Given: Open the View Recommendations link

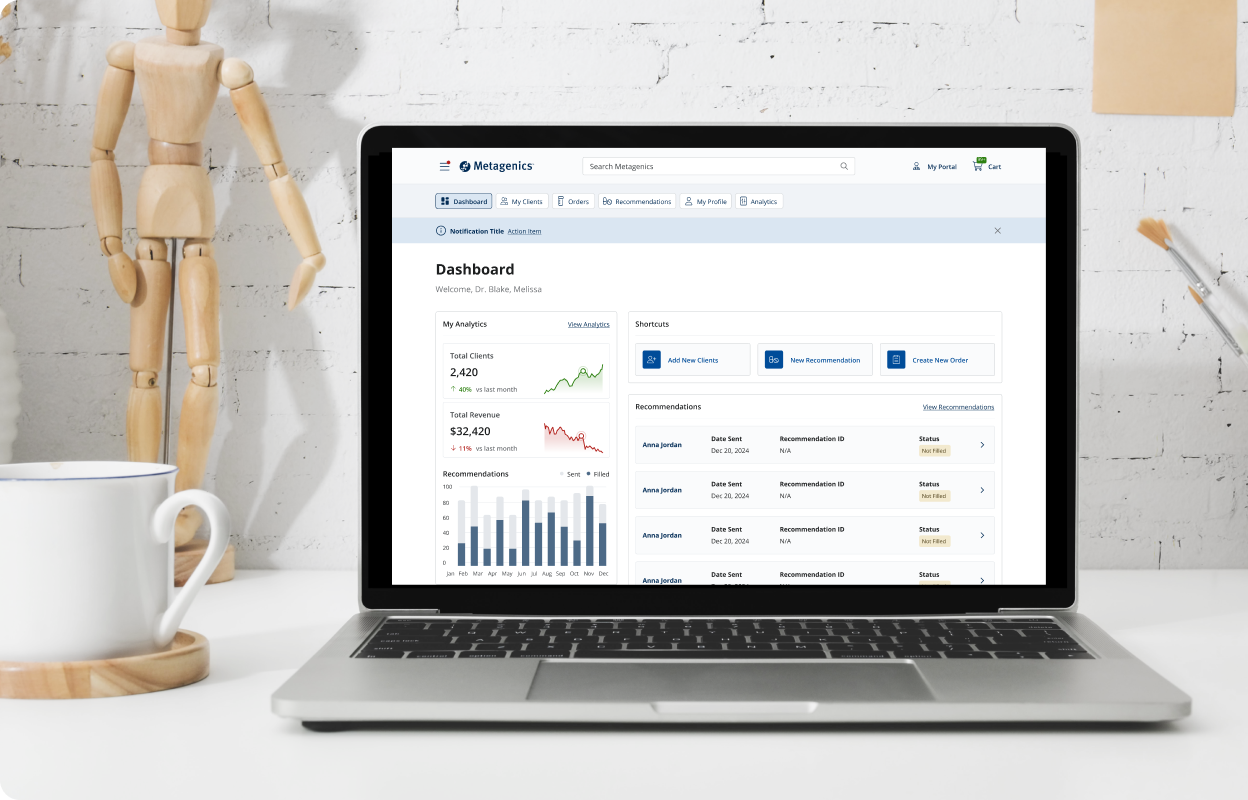Looking at the screenshot, I should (x=958, y=407).
